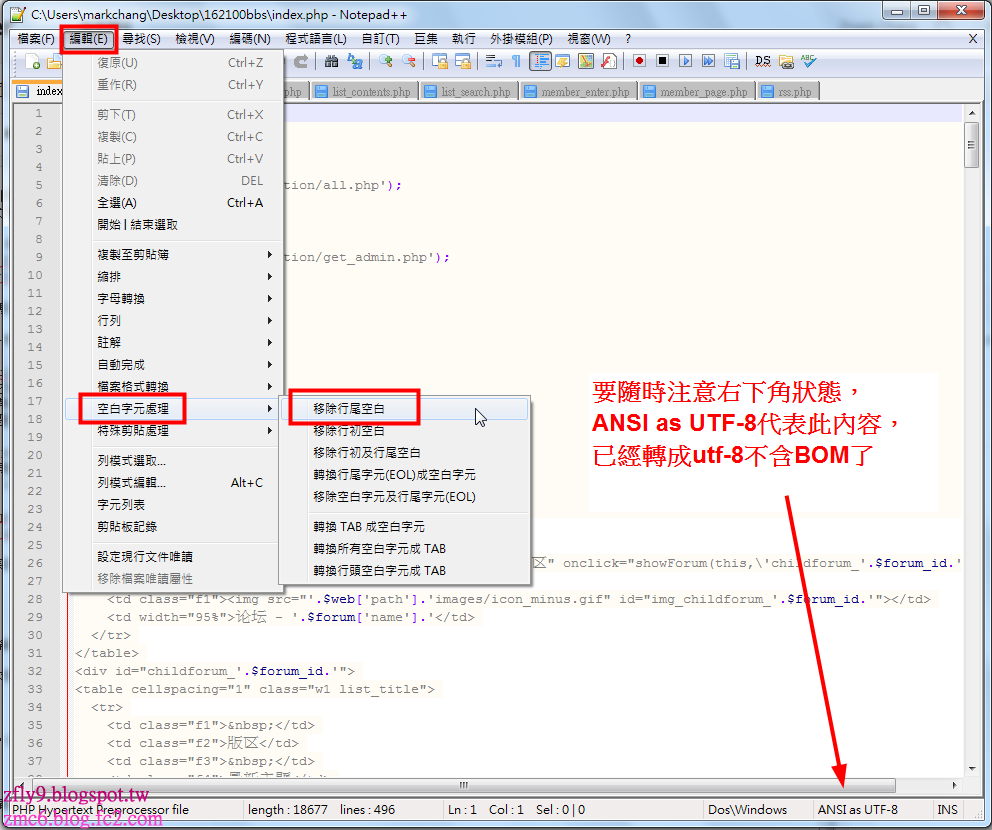Expand the 自動完成 submenu
Viewport: 992px width, 830px height.
pos(173,364)
